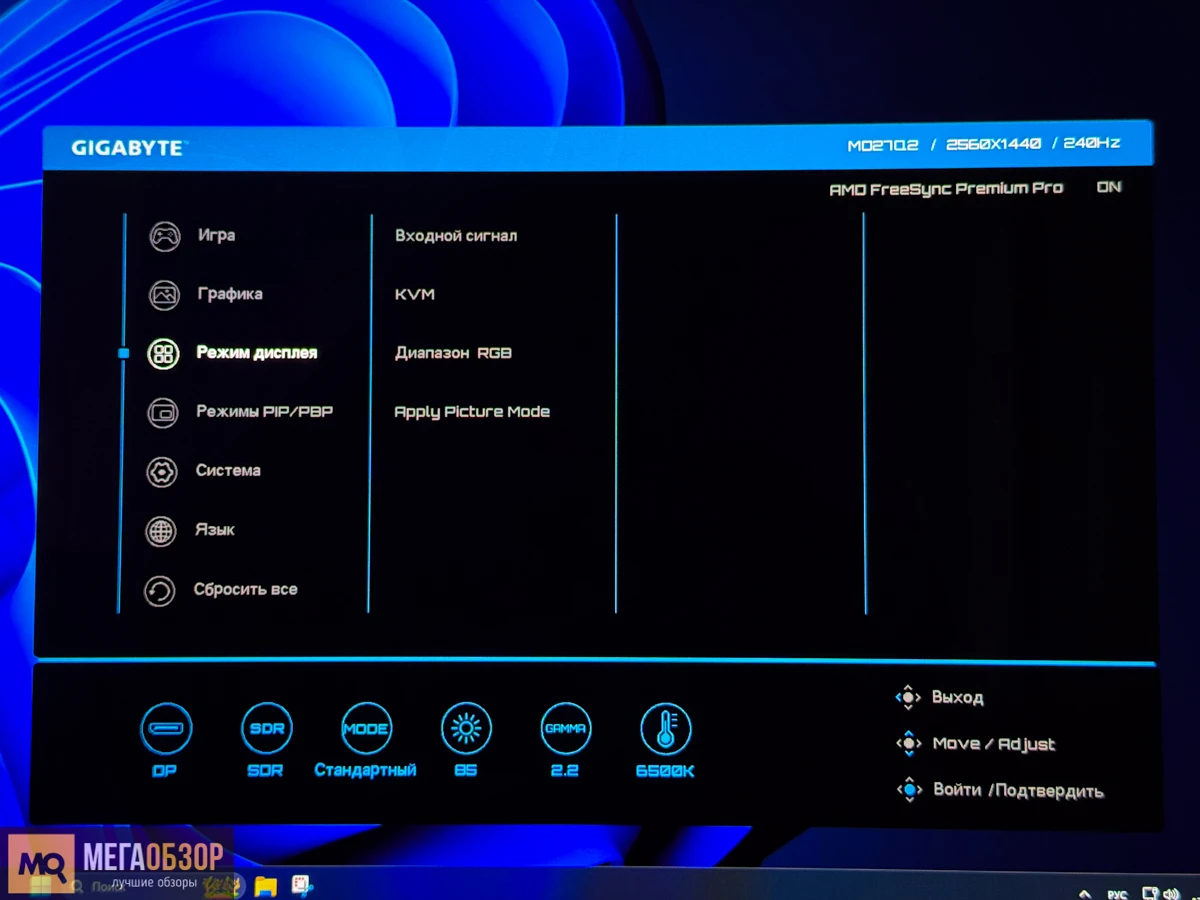Click the DisplayPort input icon
Screen dimensions: 1200x900
click(166, 728)
